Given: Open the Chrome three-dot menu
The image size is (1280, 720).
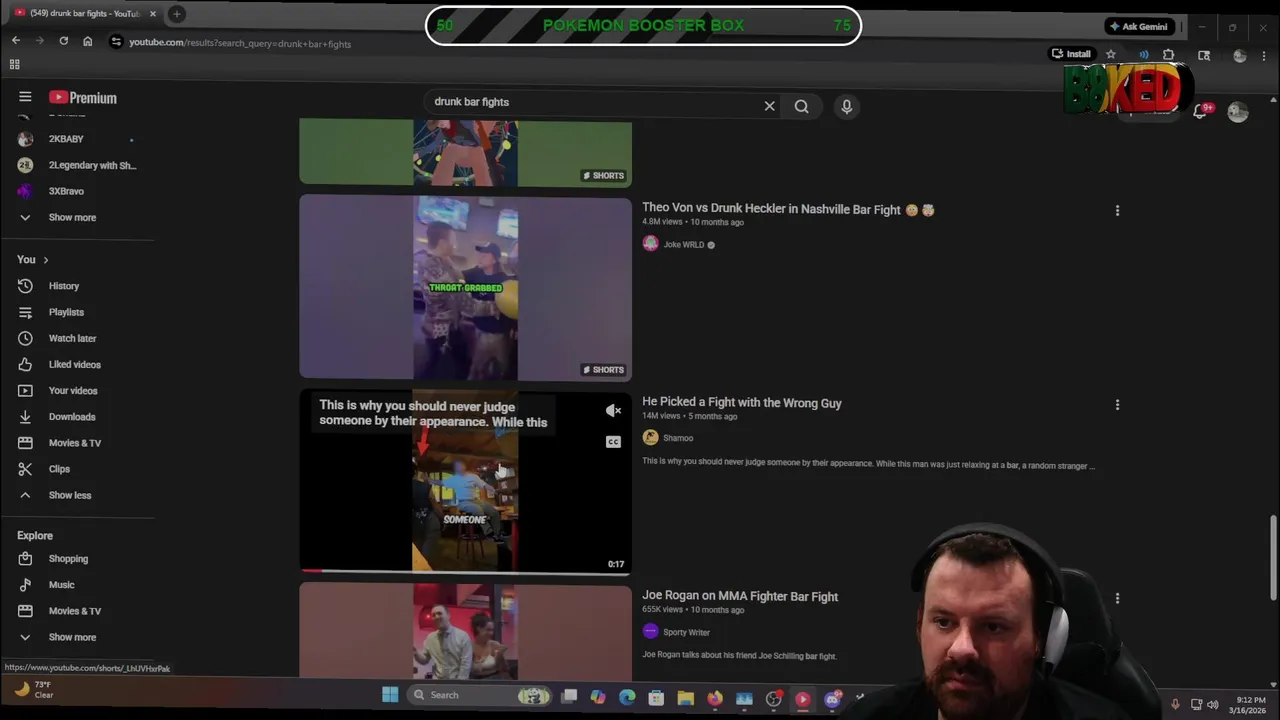Looking at the screenshot, I should (1264, 56).
